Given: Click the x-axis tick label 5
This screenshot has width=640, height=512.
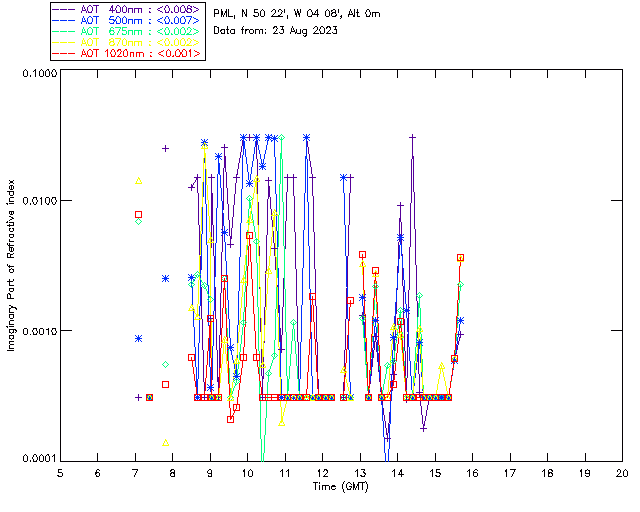Looking at the screenshot, I should [60, 472].
